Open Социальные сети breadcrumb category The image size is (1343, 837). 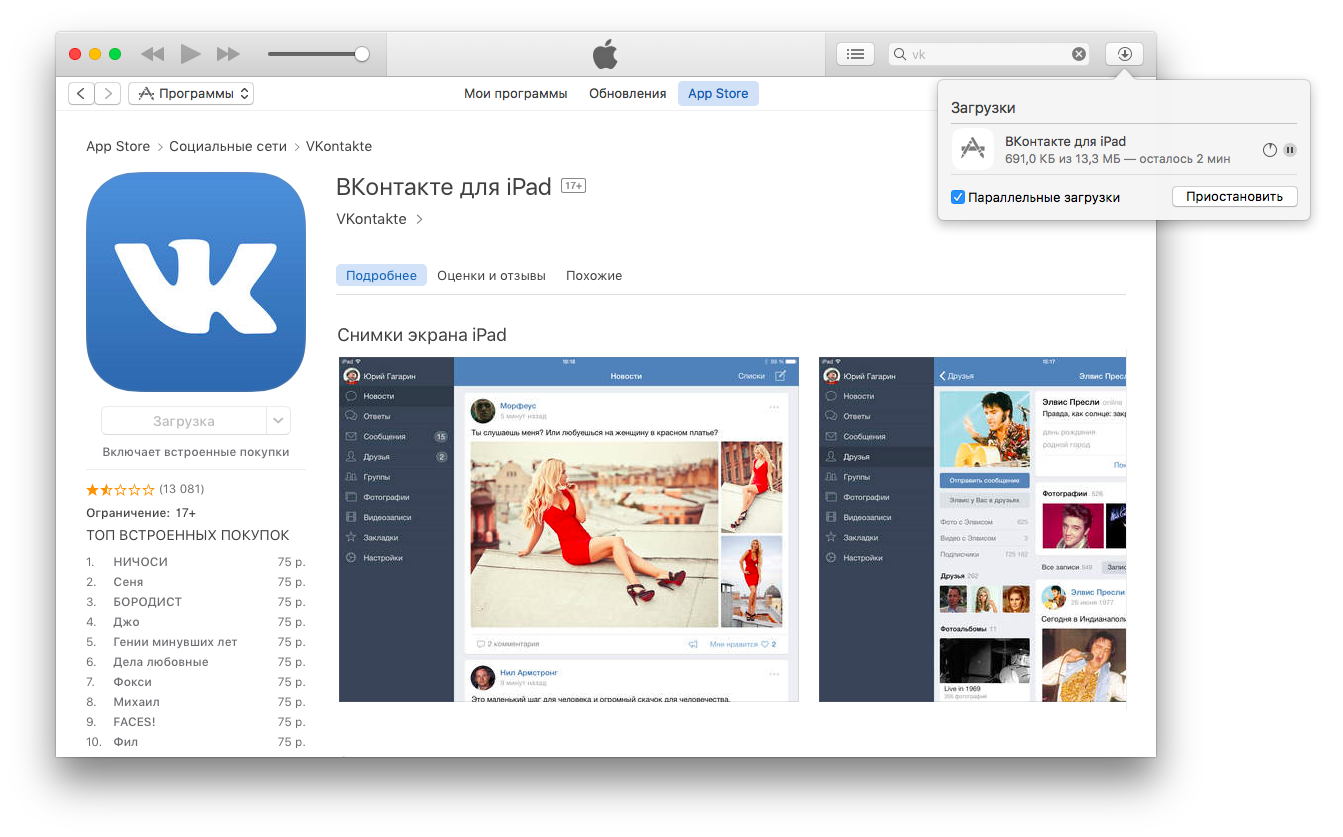pos(228,146)
